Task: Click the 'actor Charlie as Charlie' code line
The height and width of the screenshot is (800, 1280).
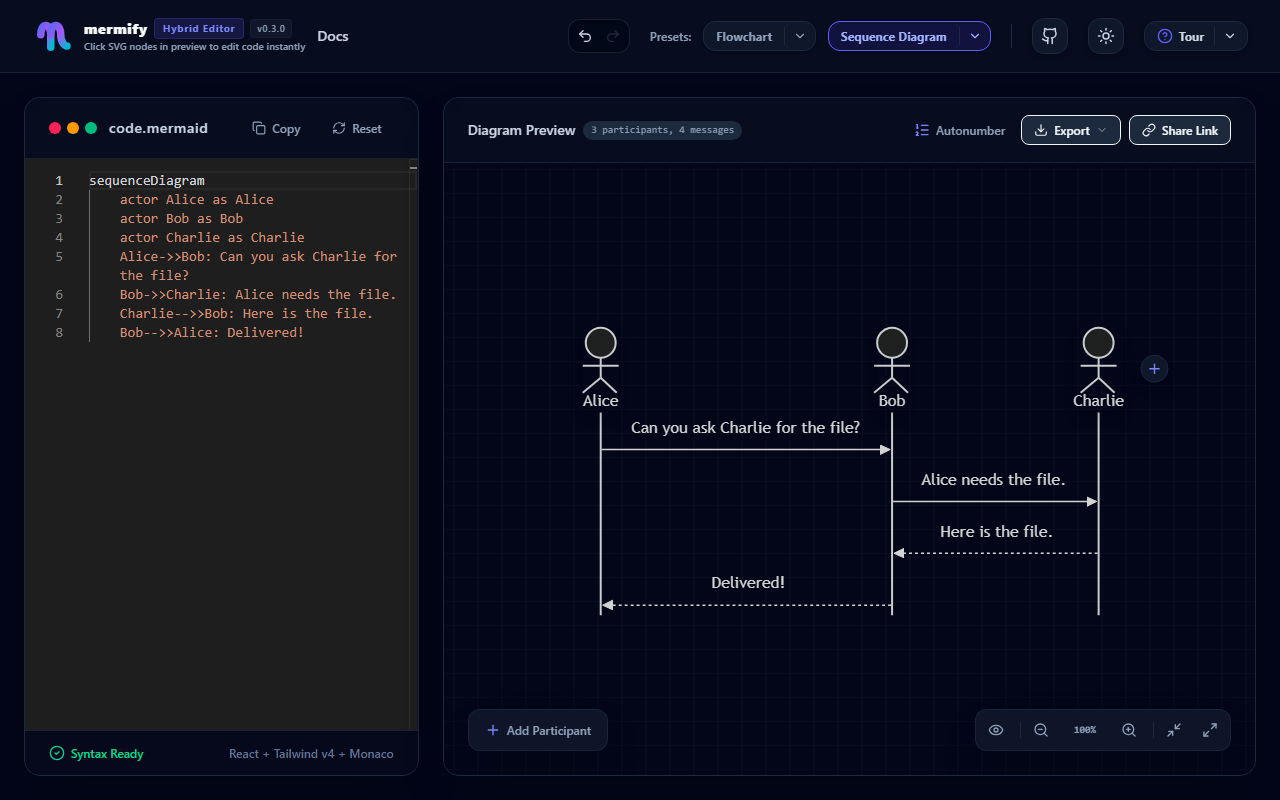Action: [x=212, y=238]
